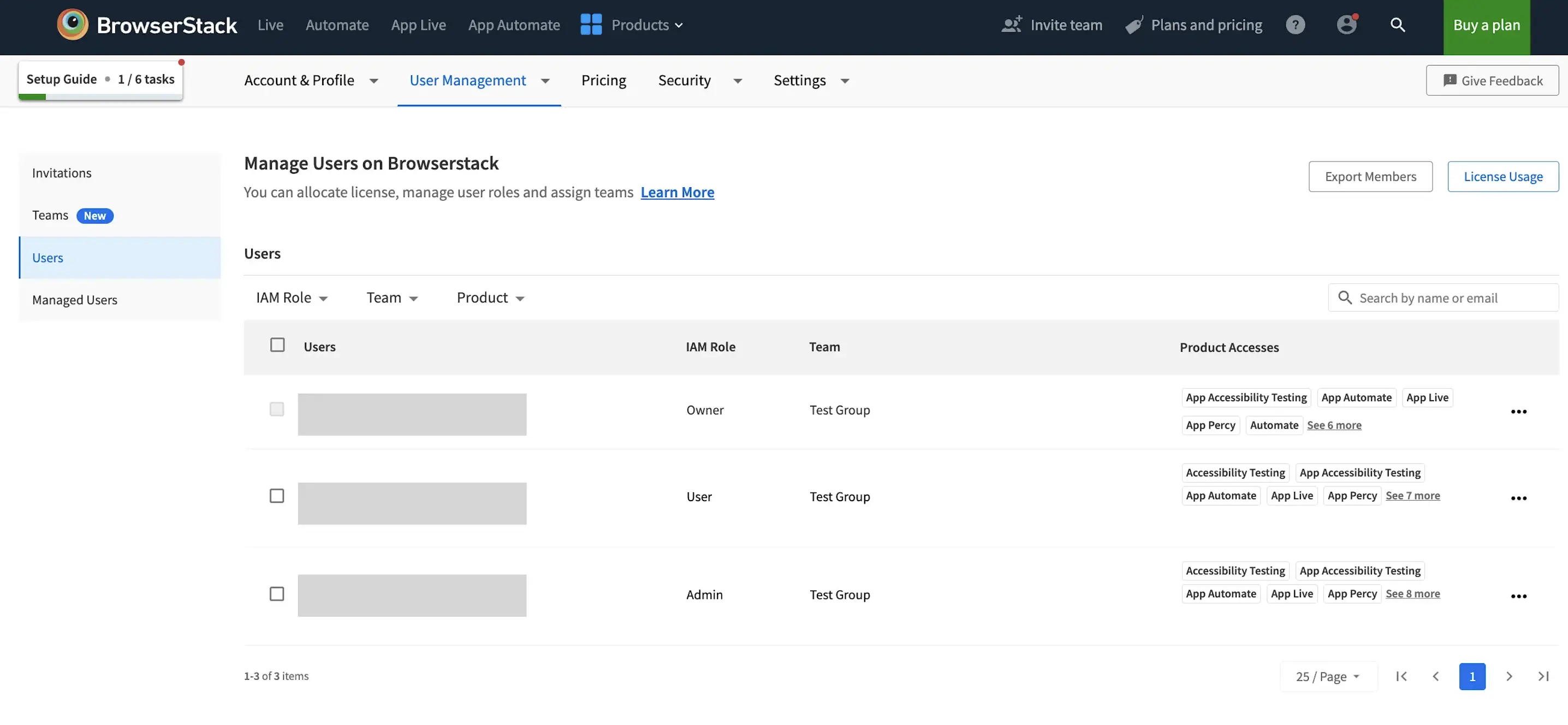Click the Product Accesses column header
1568x725 pixels.
point(1229,347)
